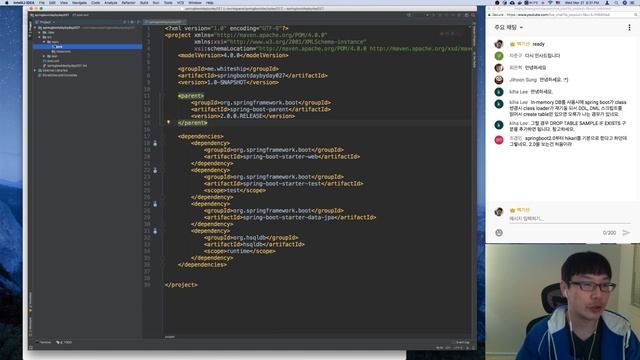Image resolution: width=640 pixels, height=360 pixels.
Task: Open the Edit menu
Action: (x=52, y=2)
